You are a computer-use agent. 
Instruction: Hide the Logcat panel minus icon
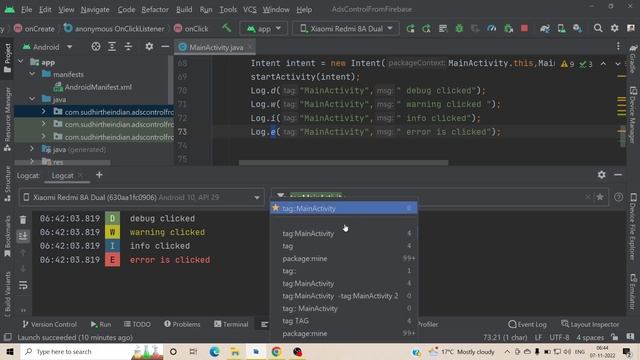[618, 175]
